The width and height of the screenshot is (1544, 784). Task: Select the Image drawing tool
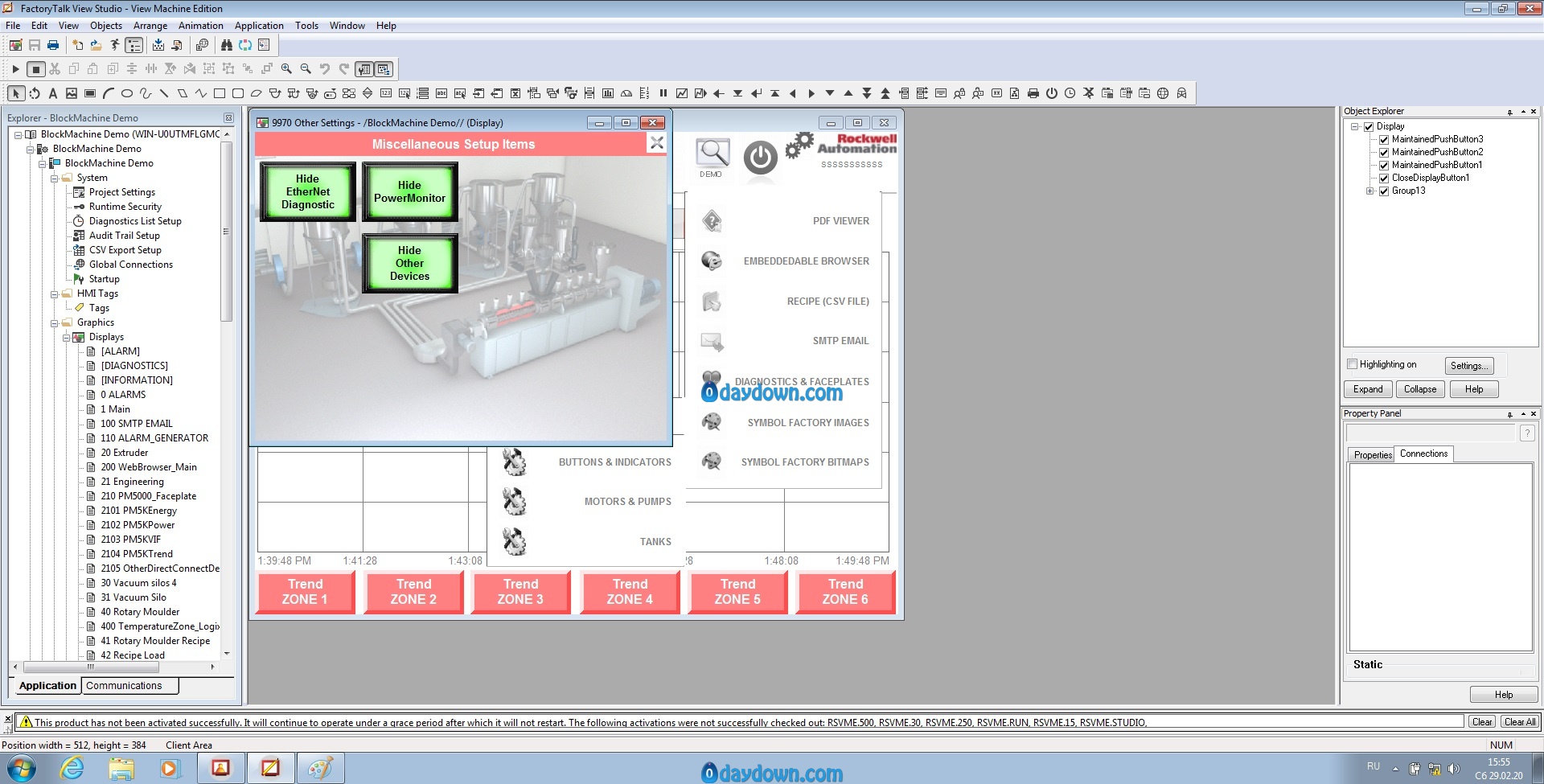[x=72, y=94]
